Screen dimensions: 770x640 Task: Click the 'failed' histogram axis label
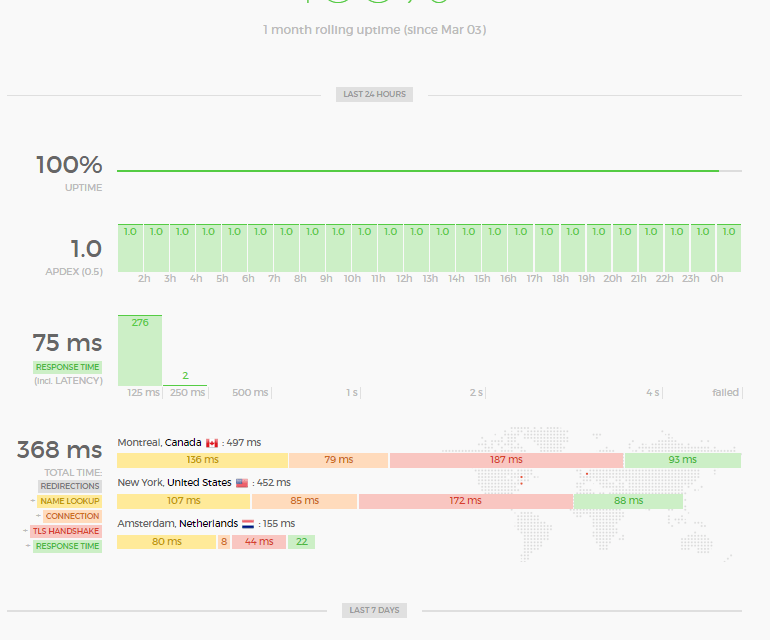click(x=725, y=392)
